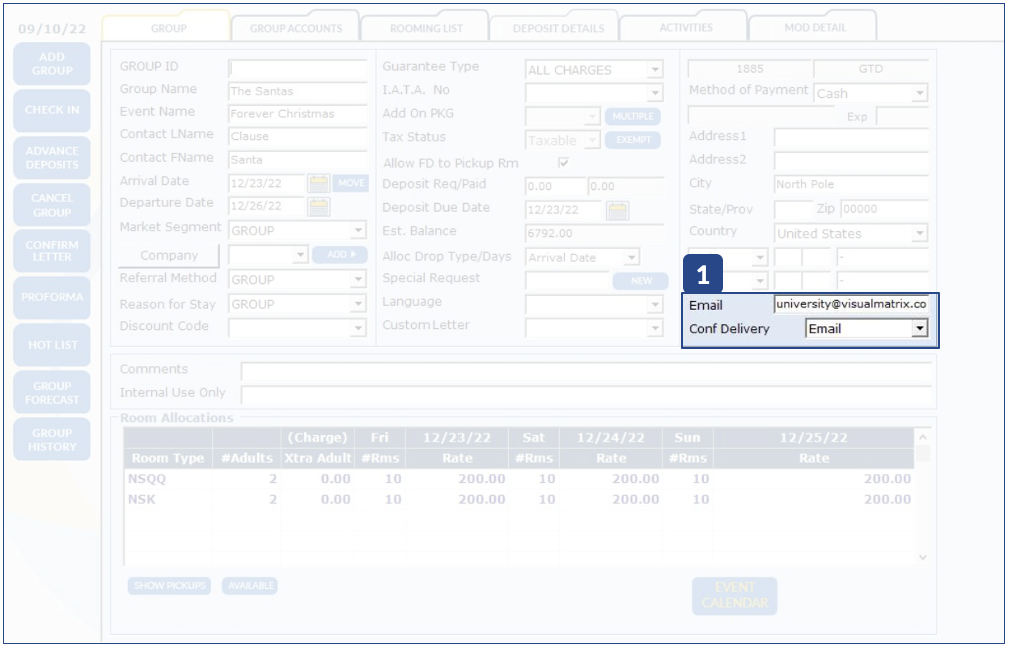Open the Deposit Details tab
This screenshot has width=1009, height=648.
[x=557, y=28]
